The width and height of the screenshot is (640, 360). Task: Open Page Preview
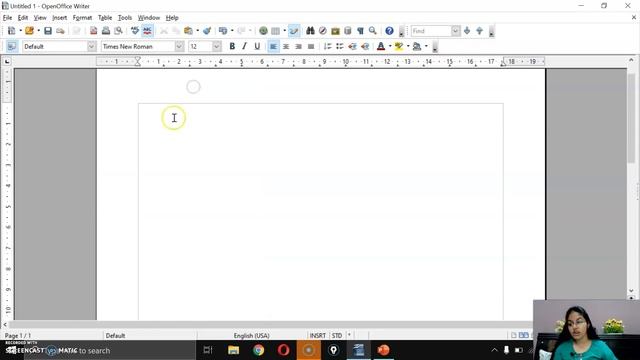118,31
